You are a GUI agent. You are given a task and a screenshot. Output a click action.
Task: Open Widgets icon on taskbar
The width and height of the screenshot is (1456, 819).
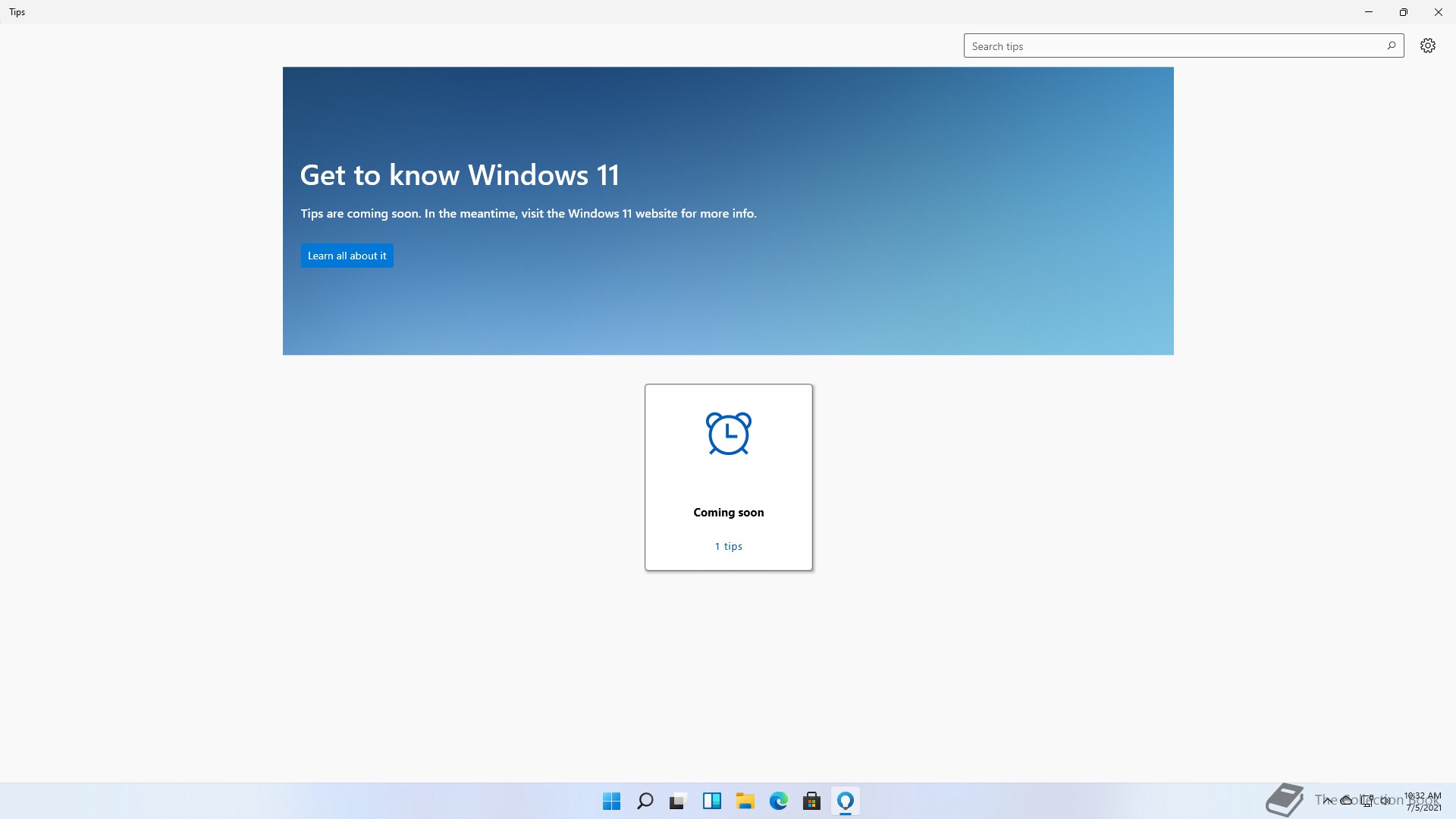click(711, 801)
